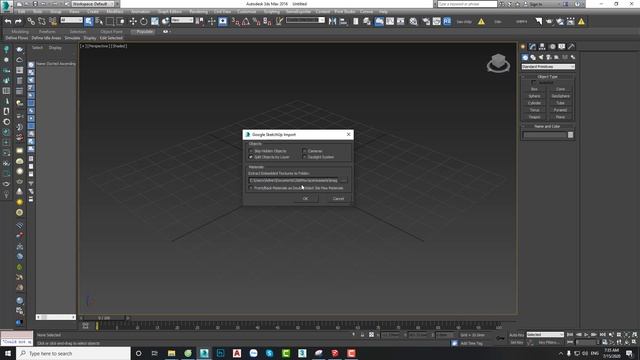640x360 pixels.
Task: Choose the Rectangular Selection Region tool
Action: (110, 21)
